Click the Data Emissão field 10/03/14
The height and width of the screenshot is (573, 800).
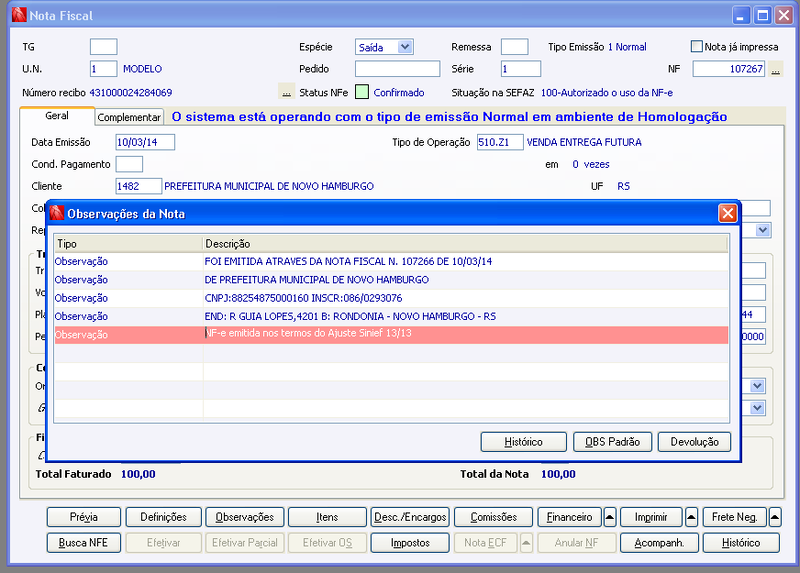coord(145,142)
